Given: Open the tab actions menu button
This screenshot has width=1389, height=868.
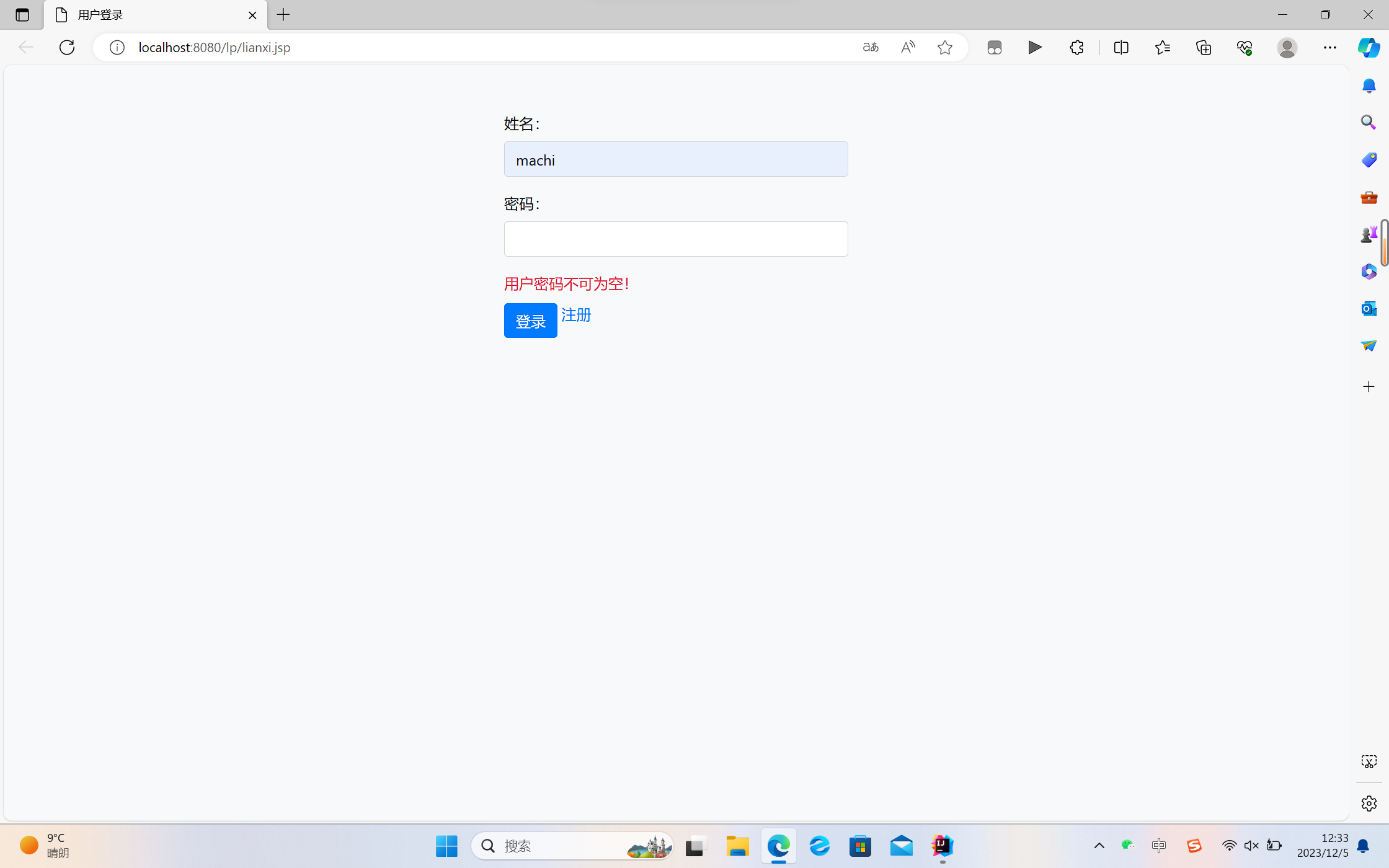Looking at the screenshot, I should tap(22, 15).
